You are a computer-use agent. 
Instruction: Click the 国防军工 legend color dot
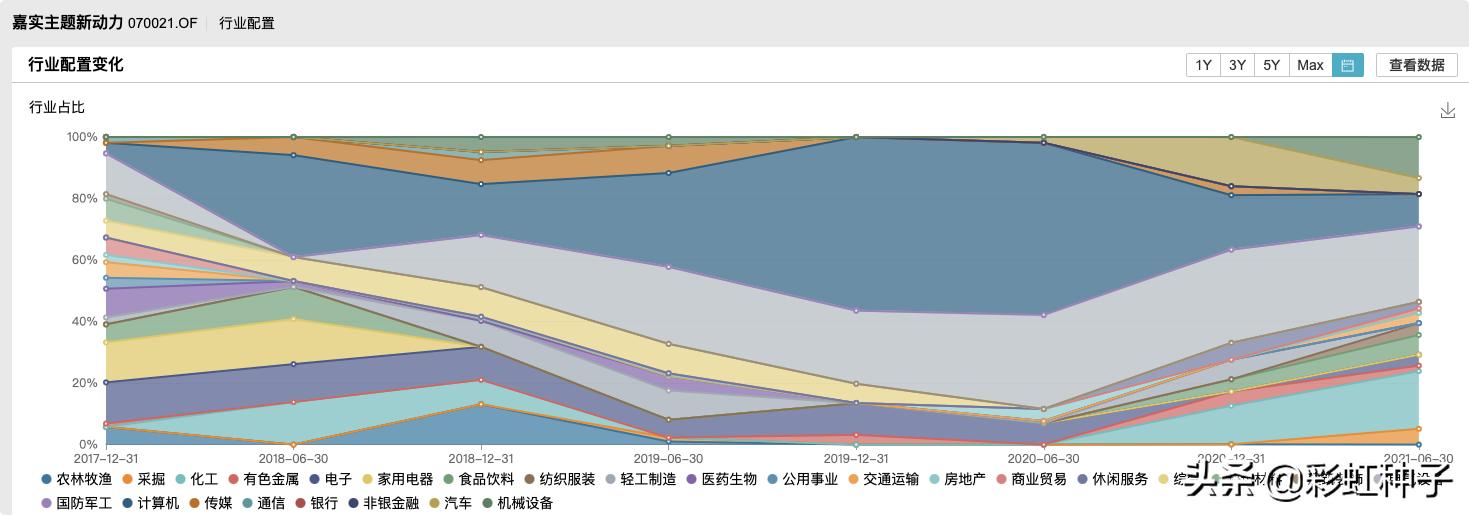click(46, 503)
